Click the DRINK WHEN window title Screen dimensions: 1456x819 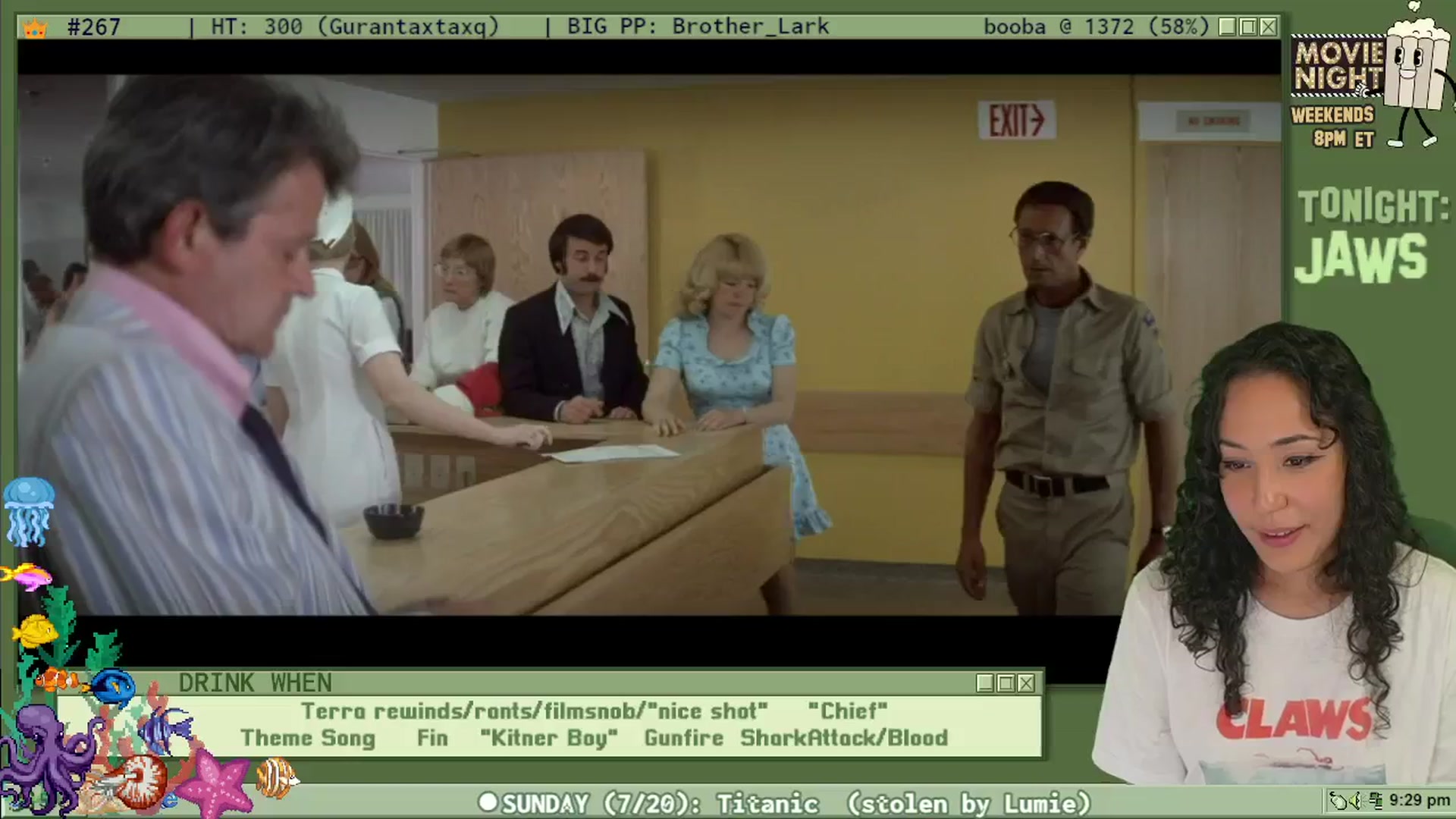pos(255,683)
